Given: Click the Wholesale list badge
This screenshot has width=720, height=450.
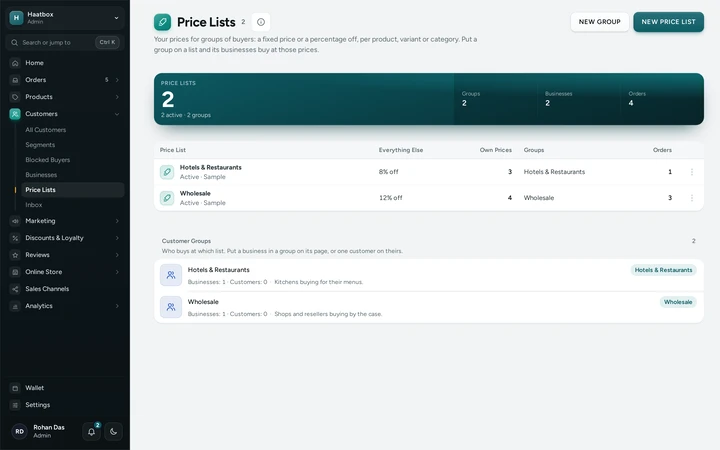Looking at the screenshot, I should 678,302.
